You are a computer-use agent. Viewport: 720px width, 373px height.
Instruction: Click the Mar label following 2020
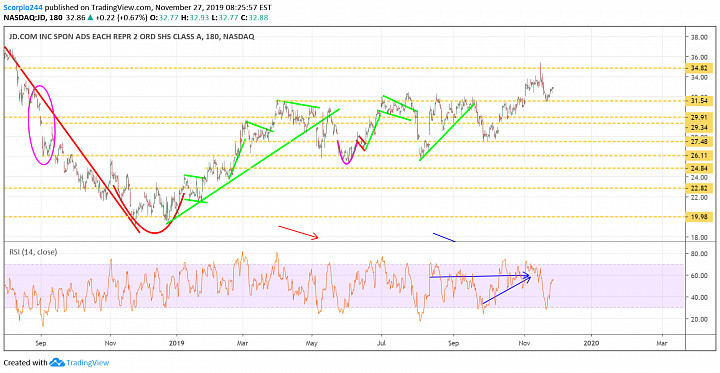click(x=662, y=342)
